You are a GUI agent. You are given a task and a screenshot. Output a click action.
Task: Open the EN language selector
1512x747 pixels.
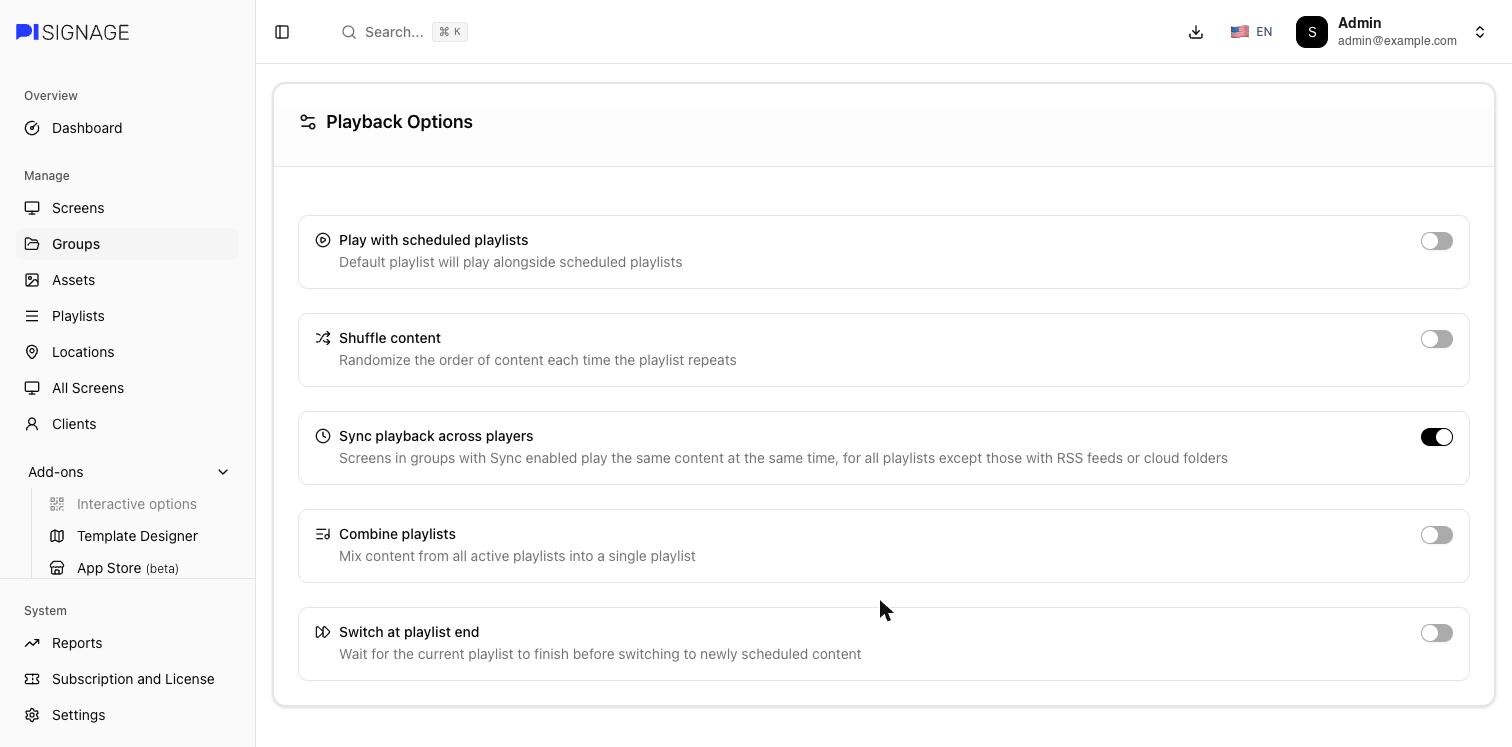pyautogui.click(x=1251, y=32)
